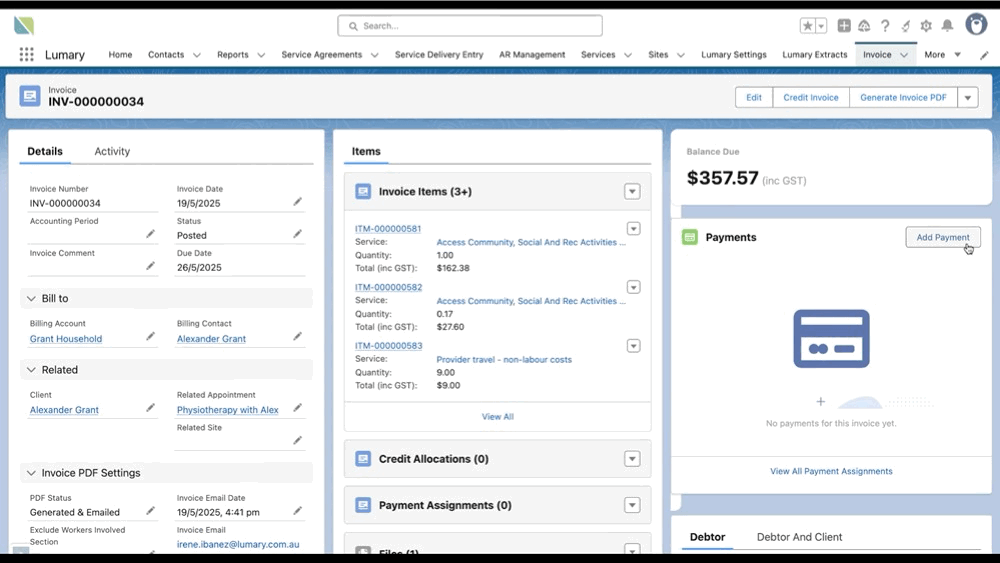This screenshot has width=1000, height=563.
Task: Open the Notifications bell icon
Action: coord(947,26)
